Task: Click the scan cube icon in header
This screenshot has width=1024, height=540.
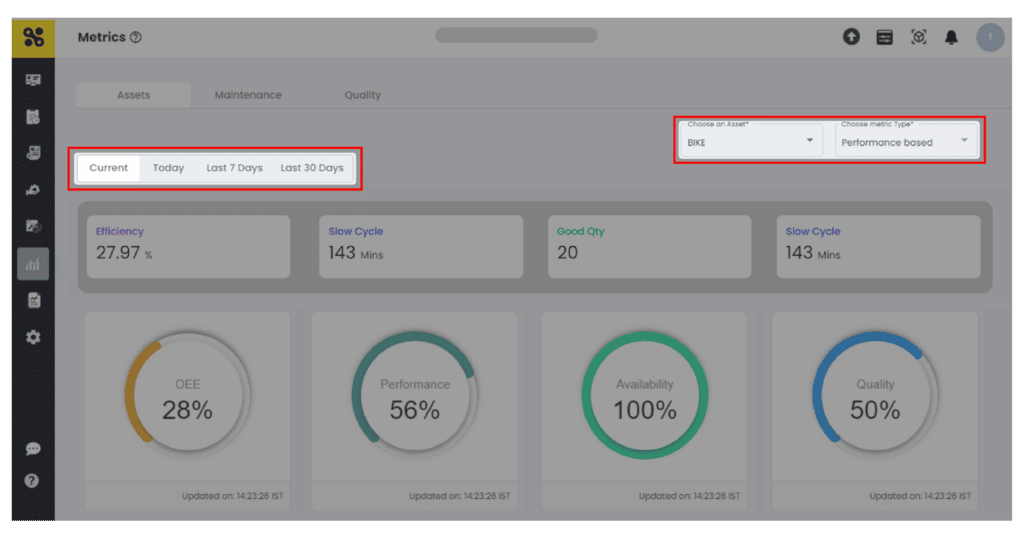Action: click(918, 37)
